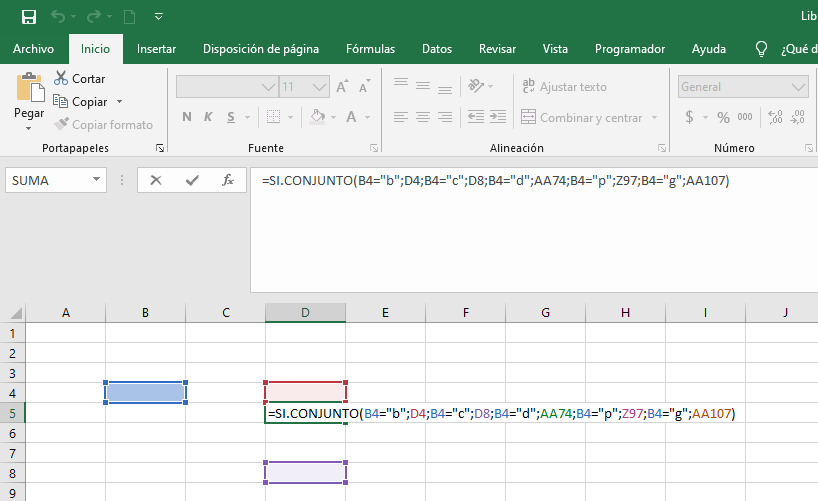Open the Archivo menu
The height and width of the screenshot is (501, 818).
tap(33, 49)
